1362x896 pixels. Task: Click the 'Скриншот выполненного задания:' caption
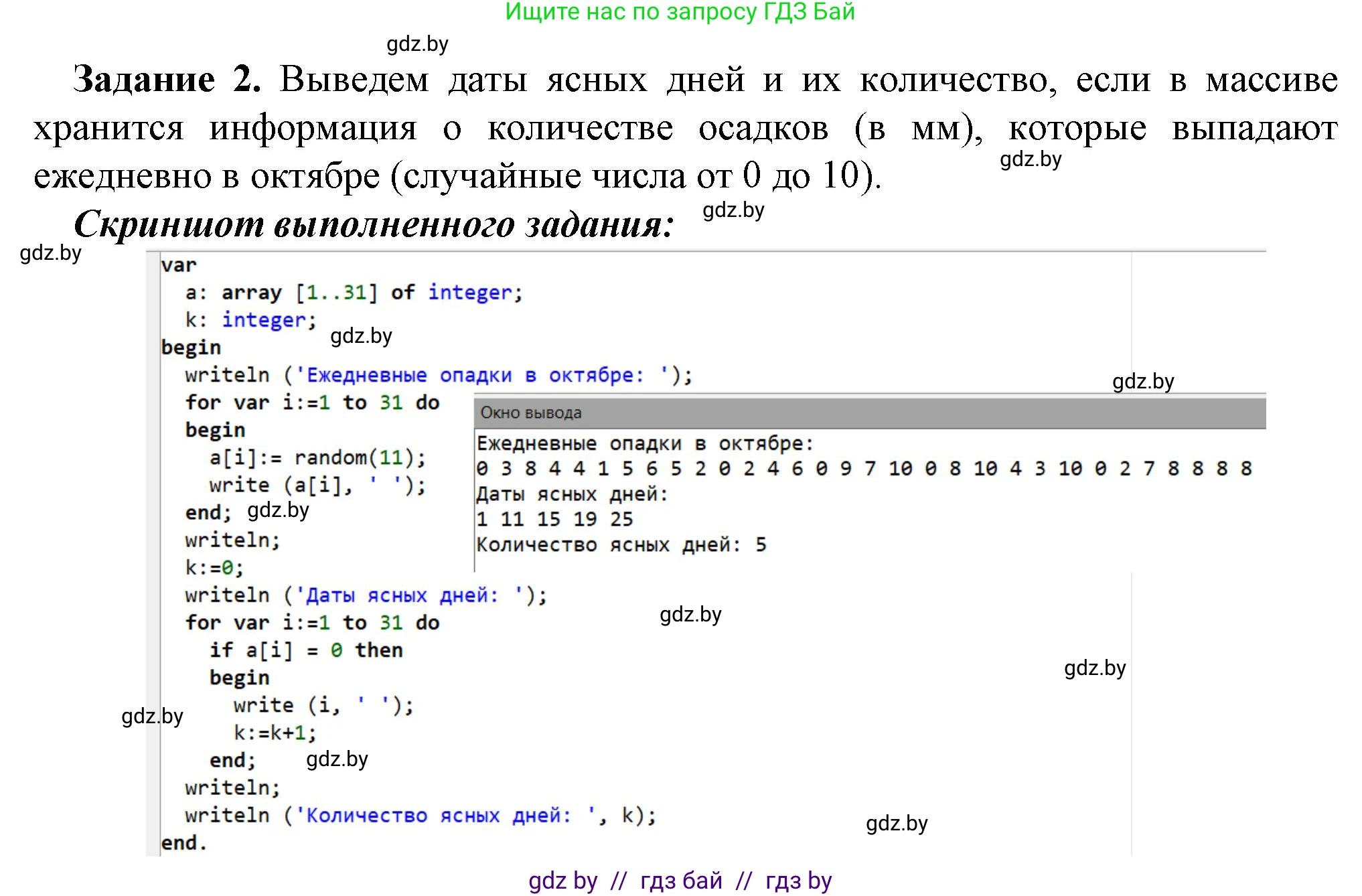tap(374, 224)
